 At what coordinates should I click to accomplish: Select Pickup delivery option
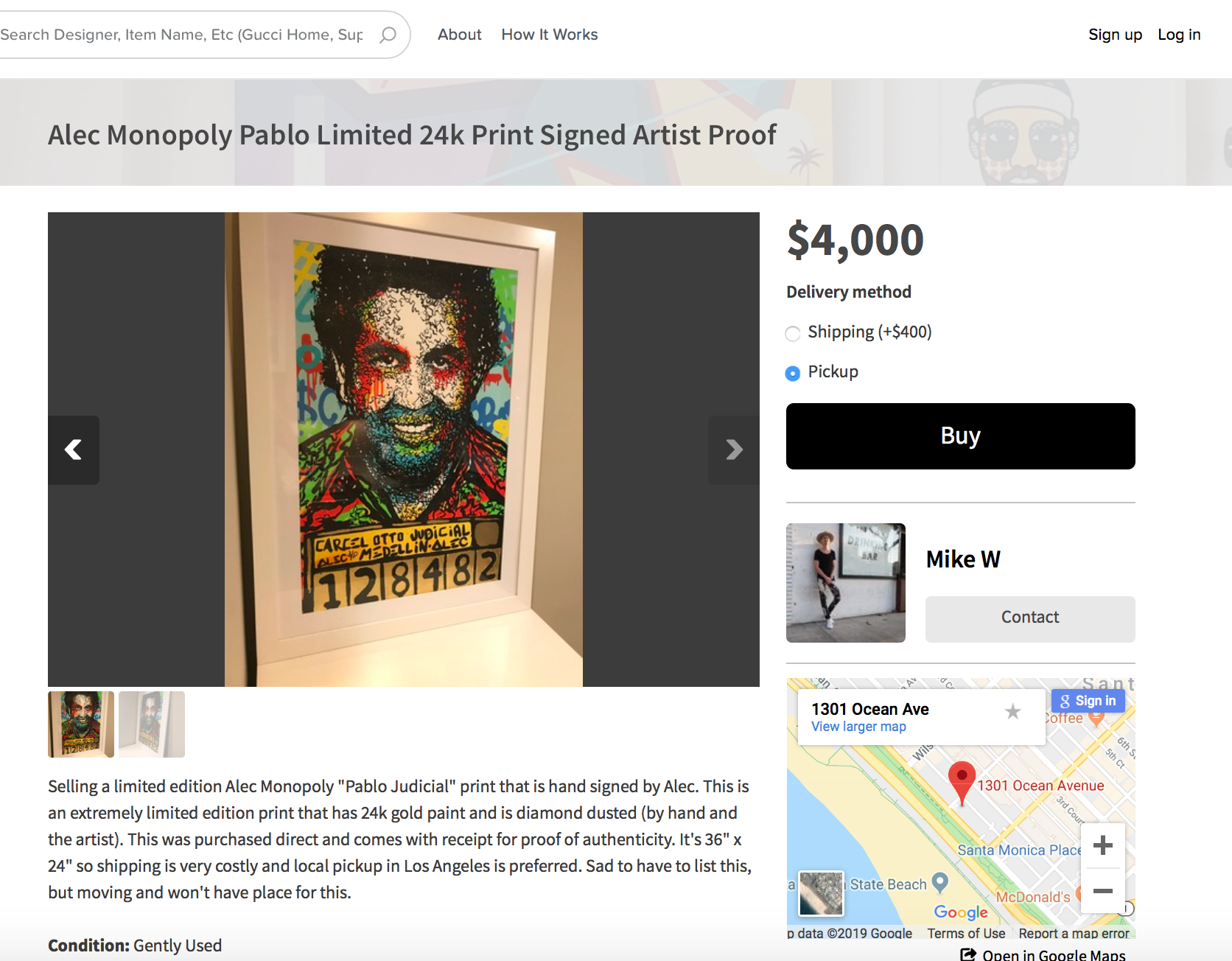tap(793, 374)
